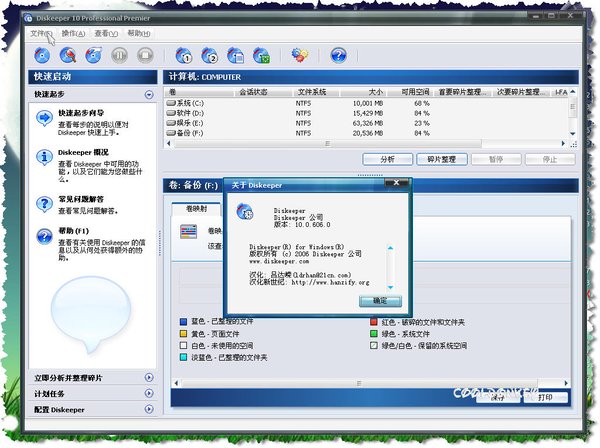Click the white unused space legend swatch
This screenshot has width=600, height=448.
184,345
